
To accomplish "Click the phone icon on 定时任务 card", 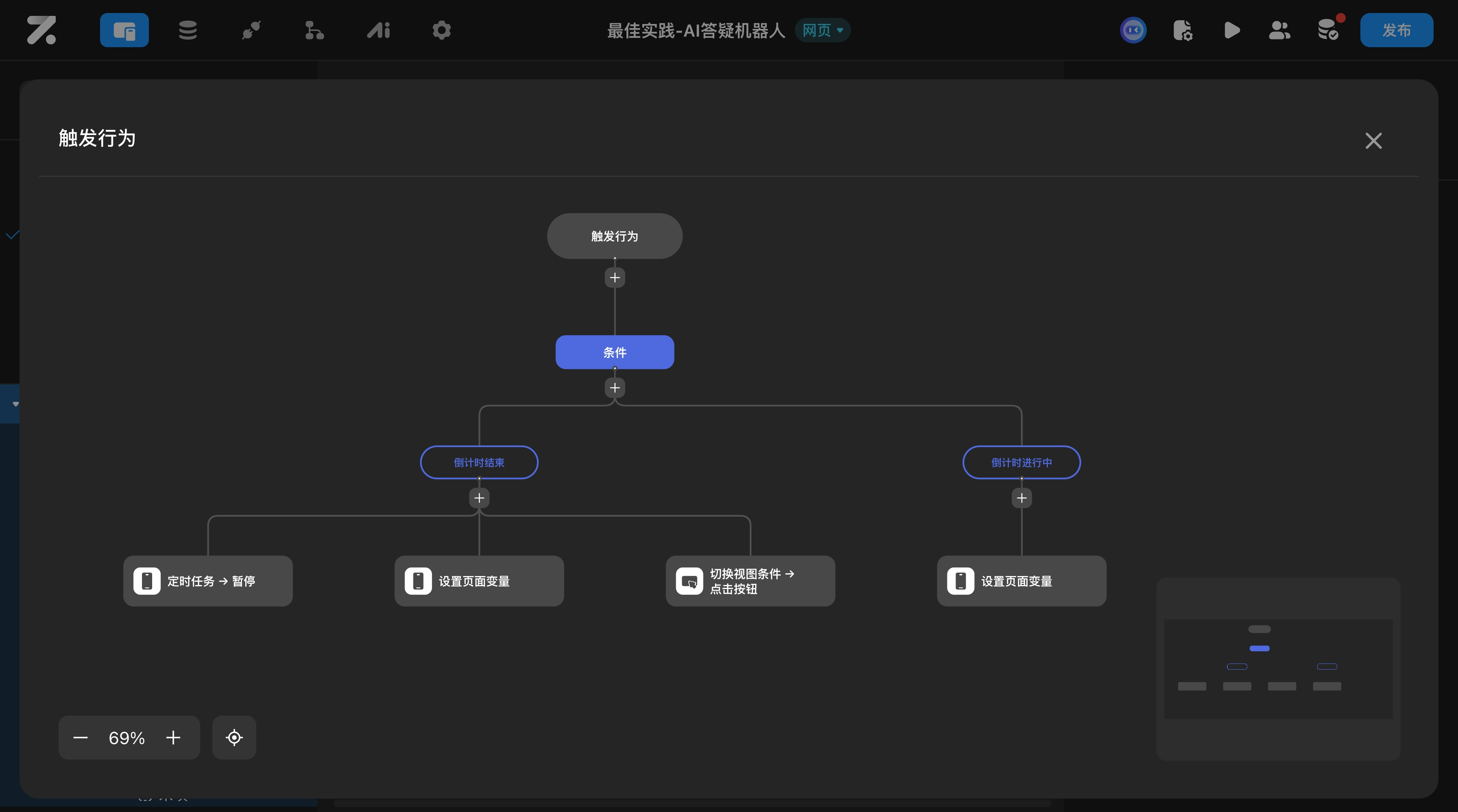I will (147, 581).
